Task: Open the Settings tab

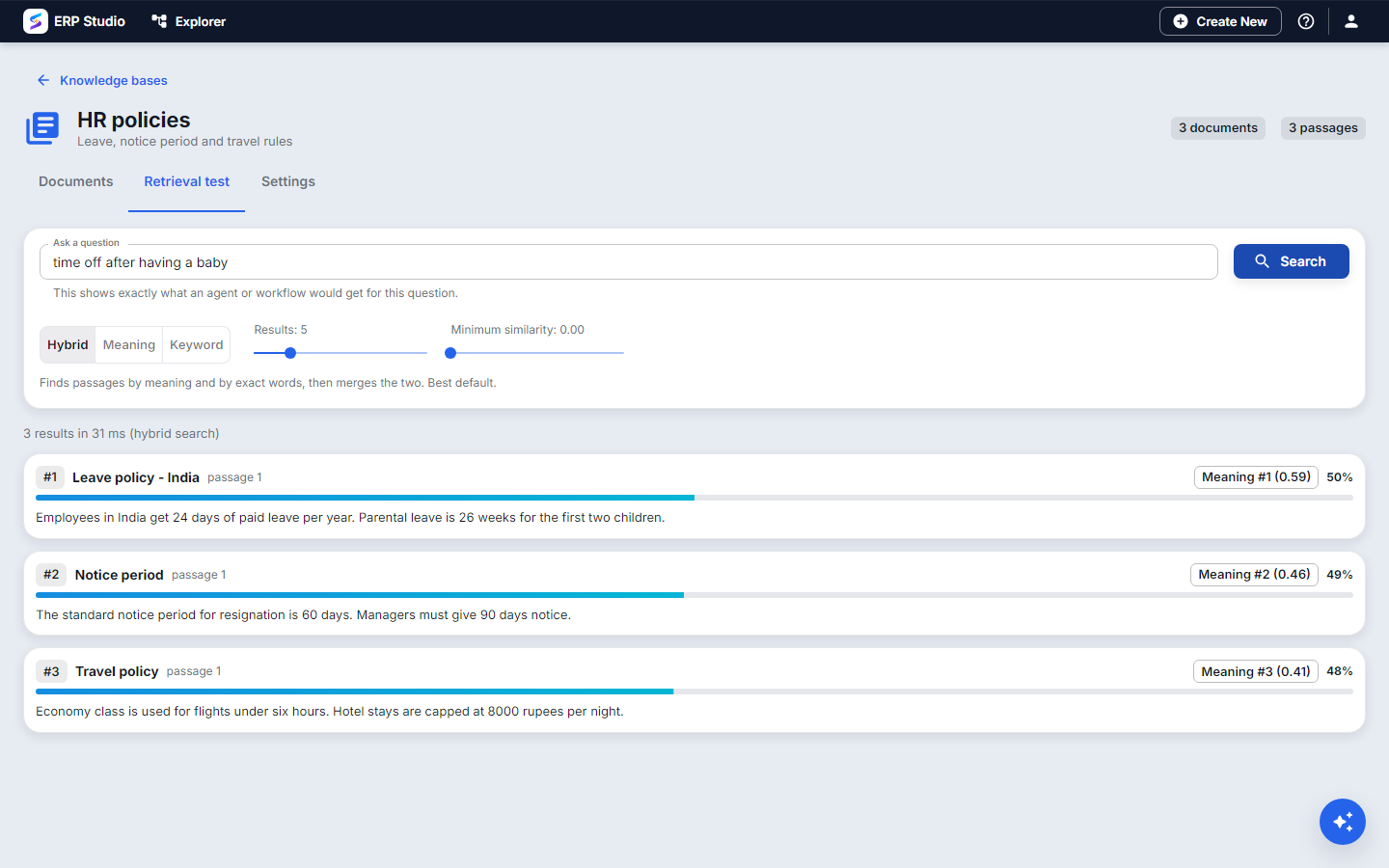Action: pyautogui.click(x=288, y=181)
